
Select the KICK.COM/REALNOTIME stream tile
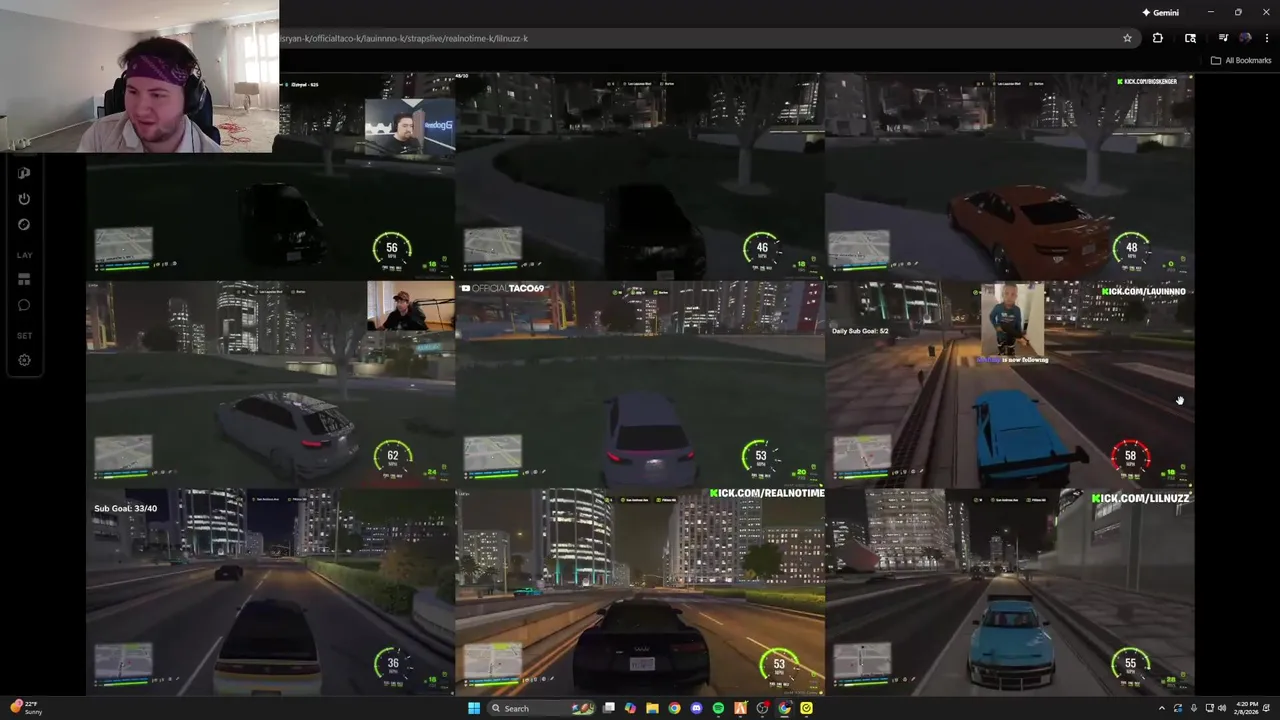pyautogui.click(x=640, y=592)
